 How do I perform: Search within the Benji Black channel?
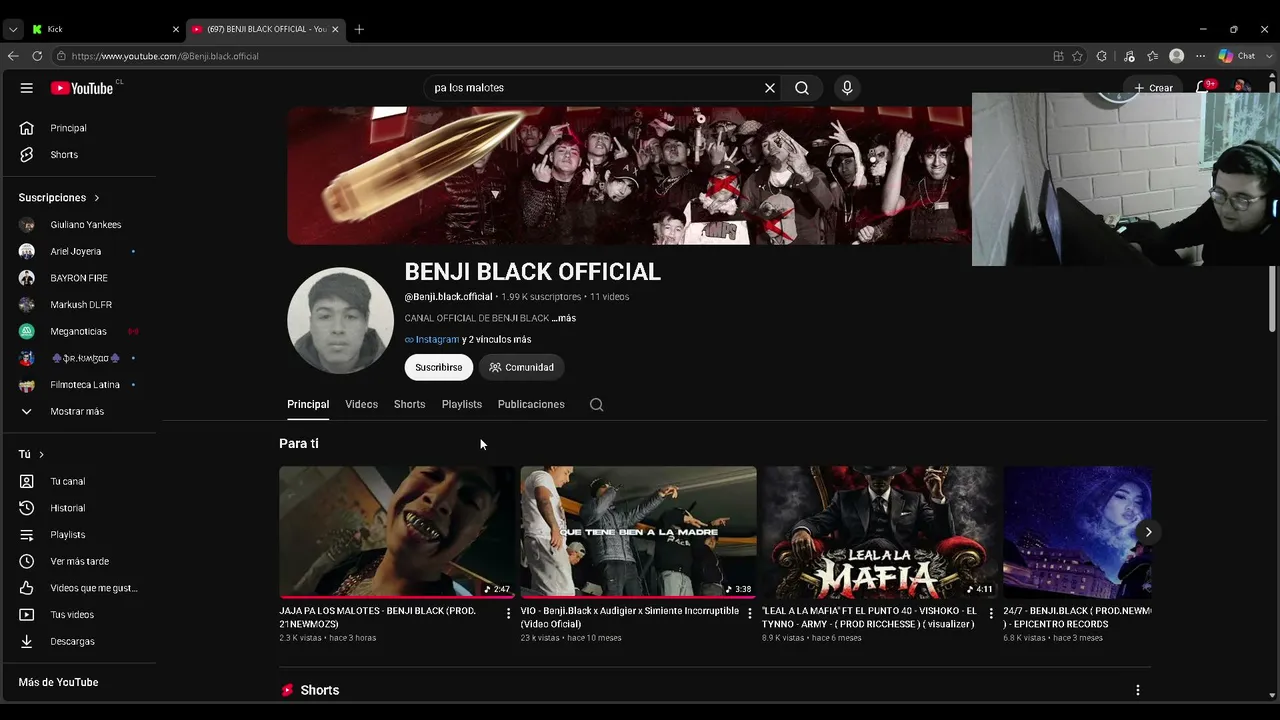coord(597,405)
